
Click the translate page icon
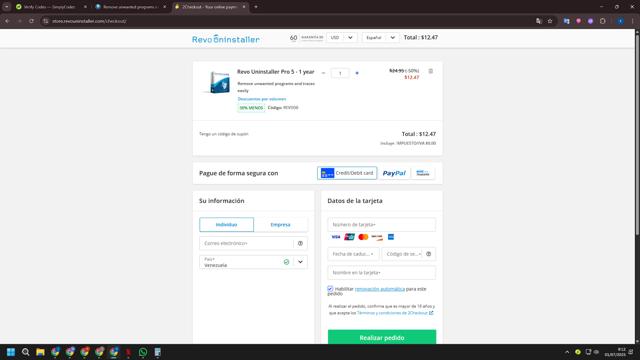(x=538, y=21)
